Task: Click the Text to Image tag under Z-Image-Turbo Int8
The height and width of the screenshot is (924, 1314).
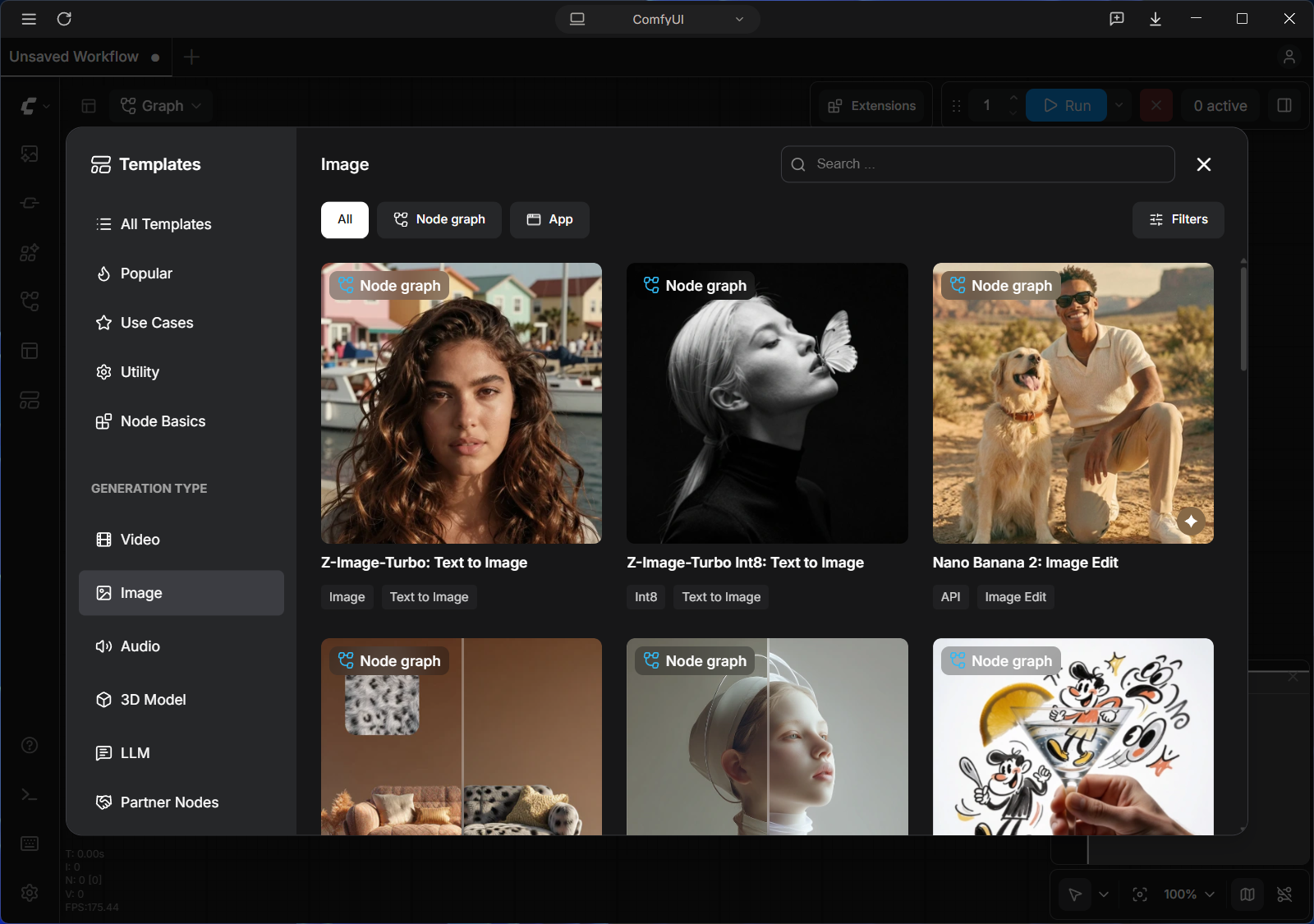Action: pyautogui.click(x=721, y=597)
